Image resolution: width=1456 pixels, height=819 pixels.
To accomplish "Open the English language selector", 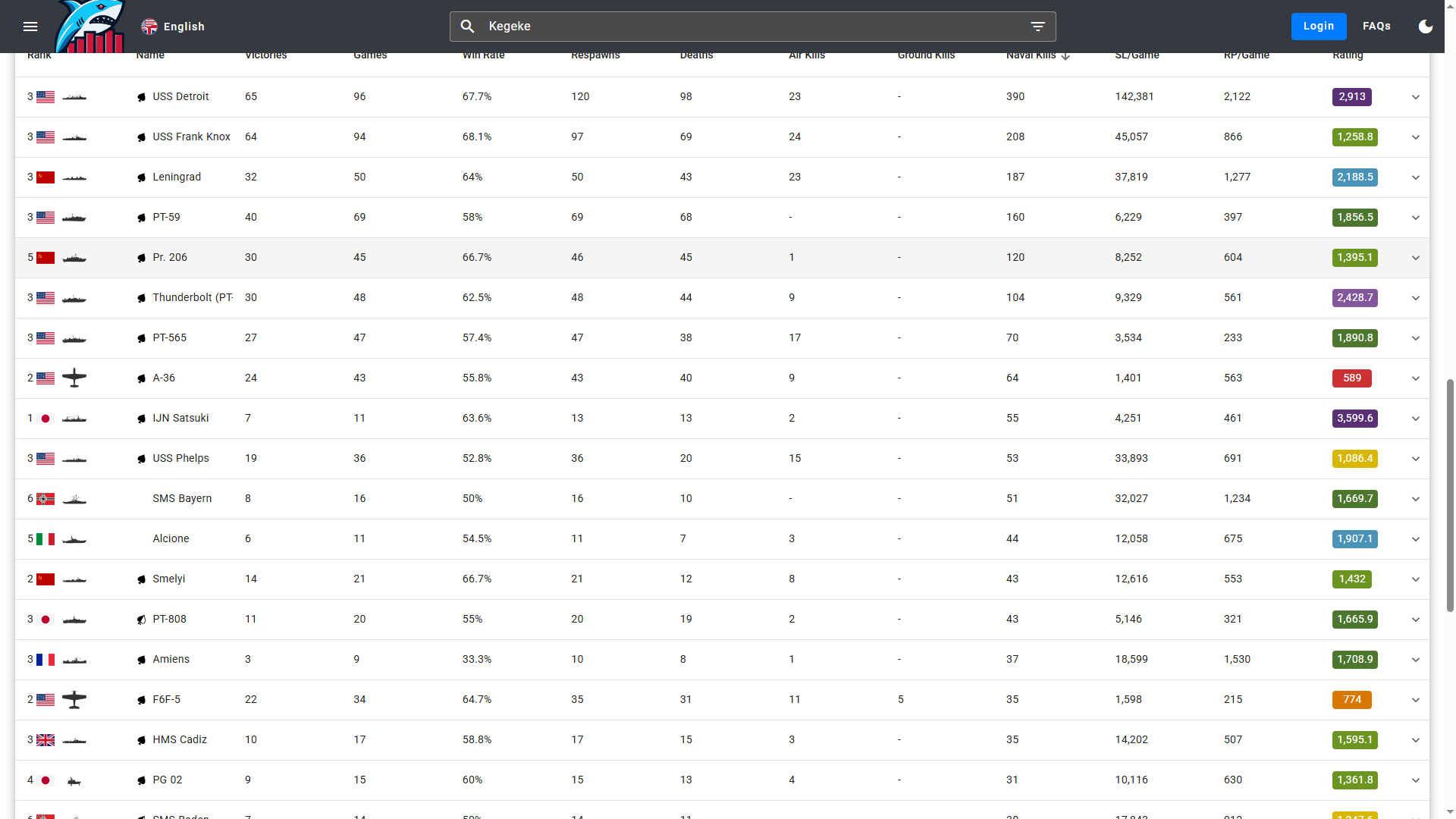I will click(173, 27).
